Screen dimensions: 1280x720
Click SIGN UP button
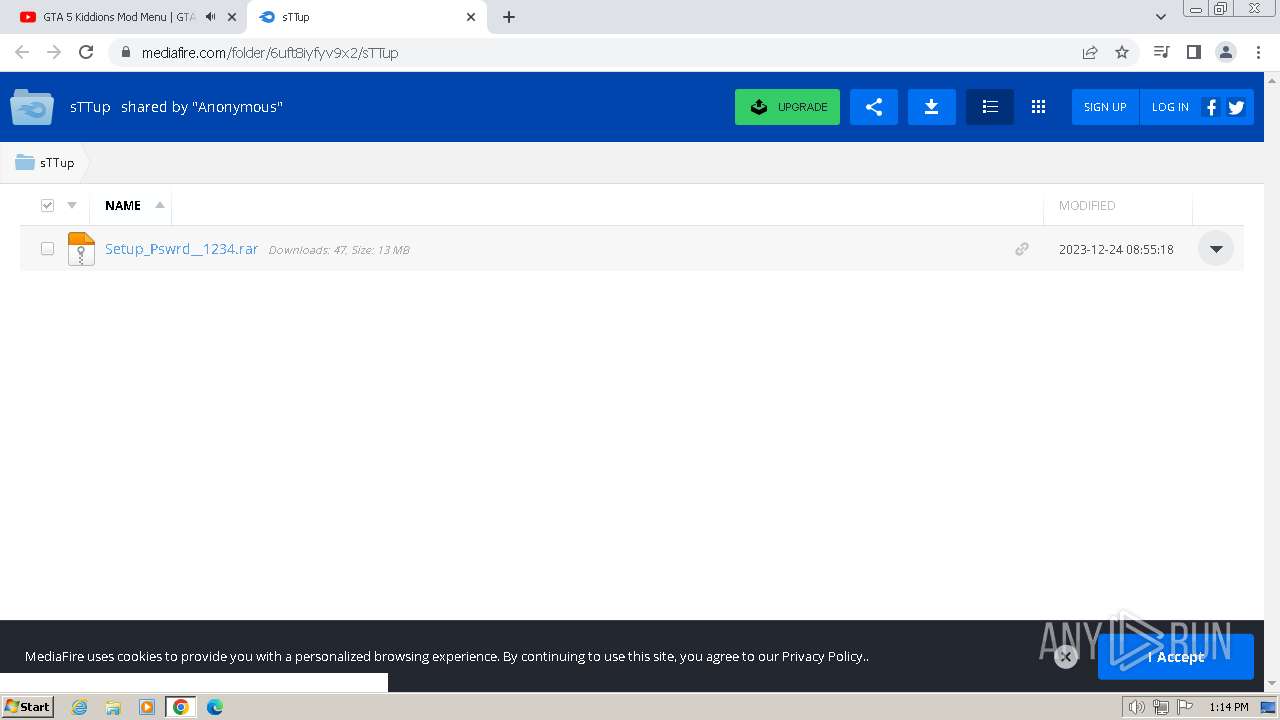point(1105,107)
